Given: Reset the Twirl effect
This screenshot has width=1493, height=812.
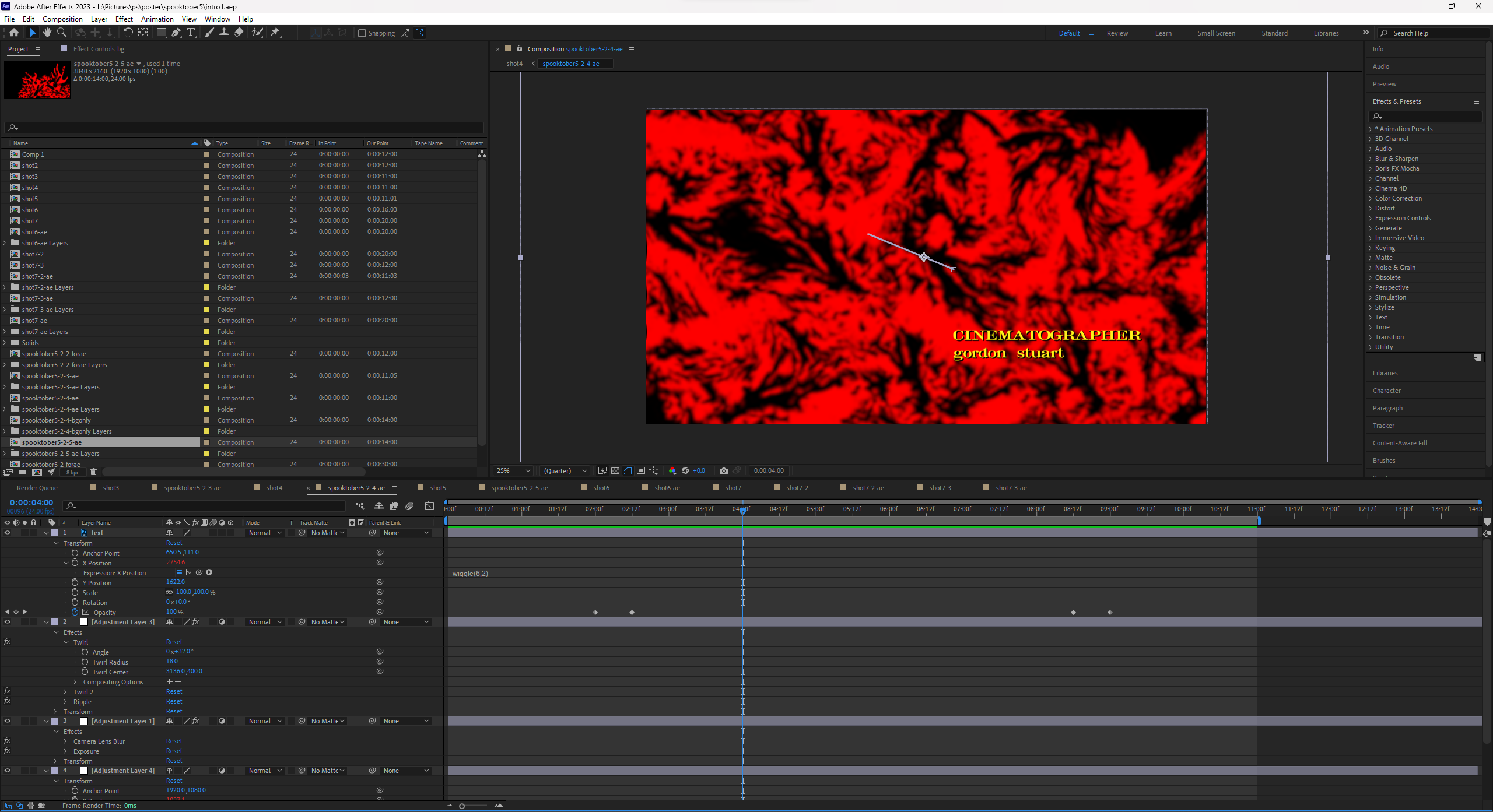Looking at the screenshot, I should click(x=174, y=642).
